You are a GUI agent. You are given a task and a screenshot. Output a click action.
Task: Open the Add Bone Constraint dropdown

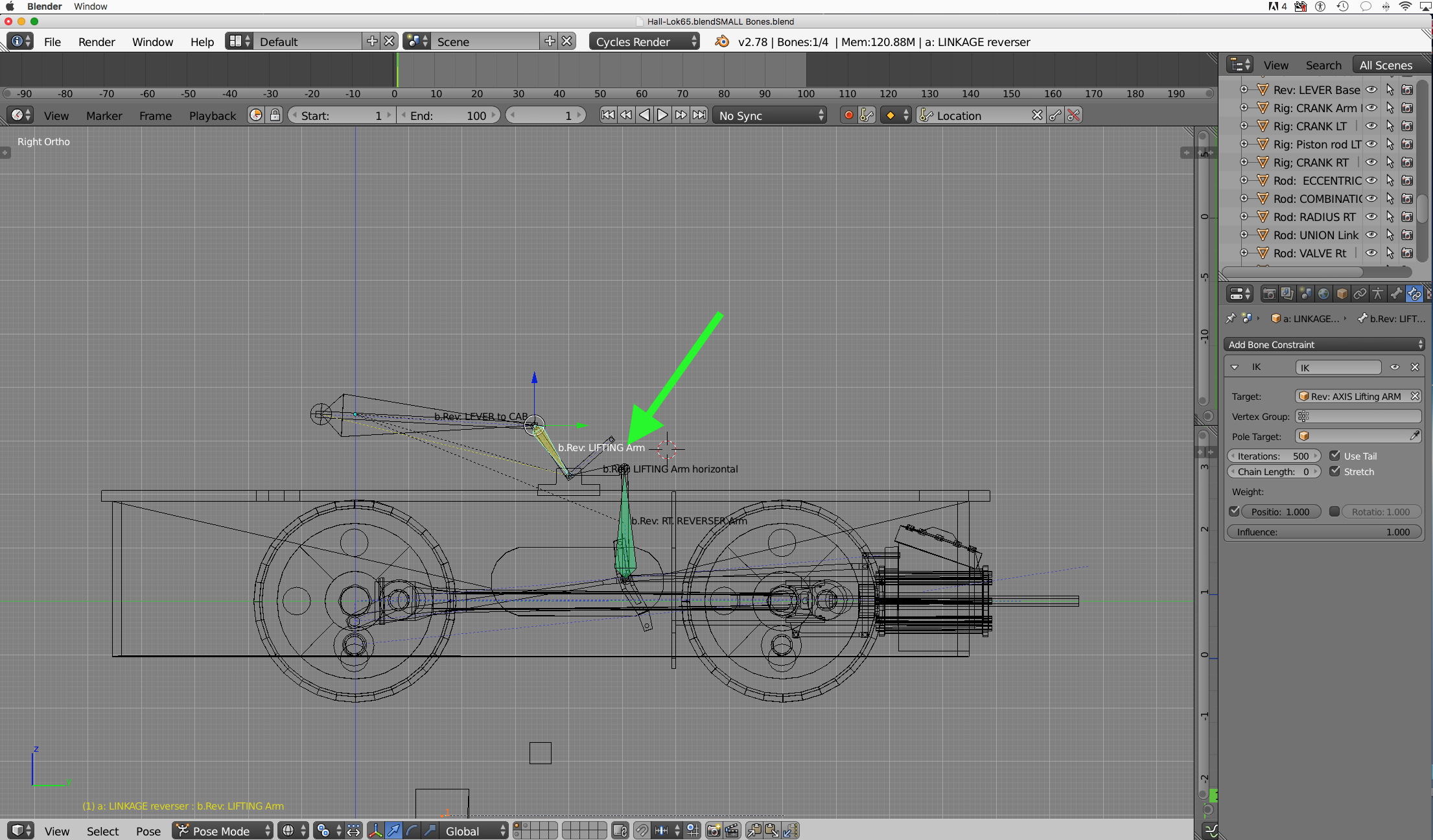(x=1324, y=345)
